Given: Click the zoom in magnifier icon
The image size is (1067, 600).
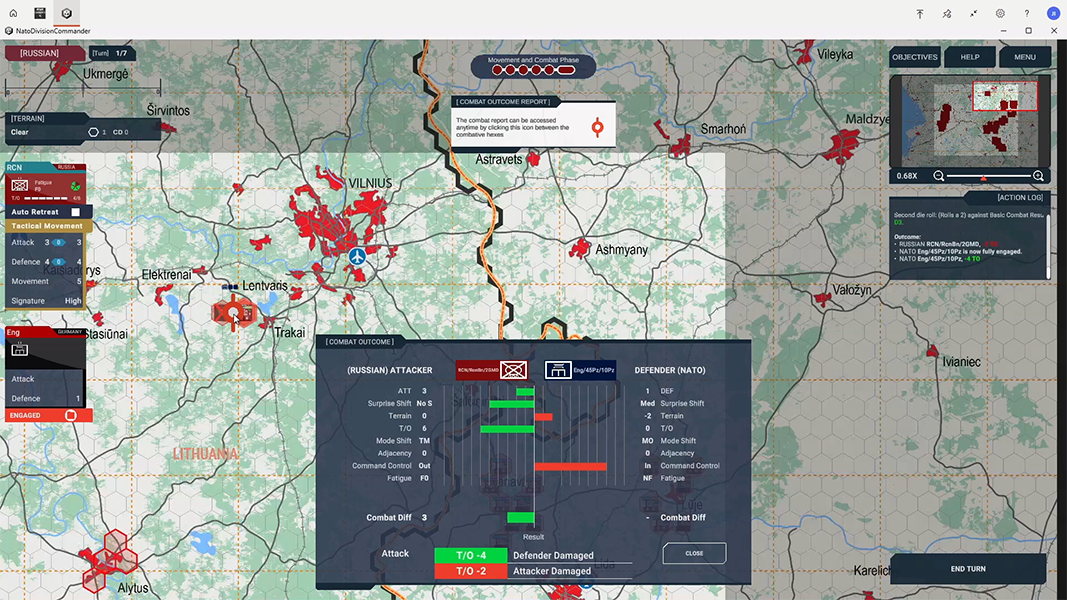Looking at the screenshot, I should 1038,176.
